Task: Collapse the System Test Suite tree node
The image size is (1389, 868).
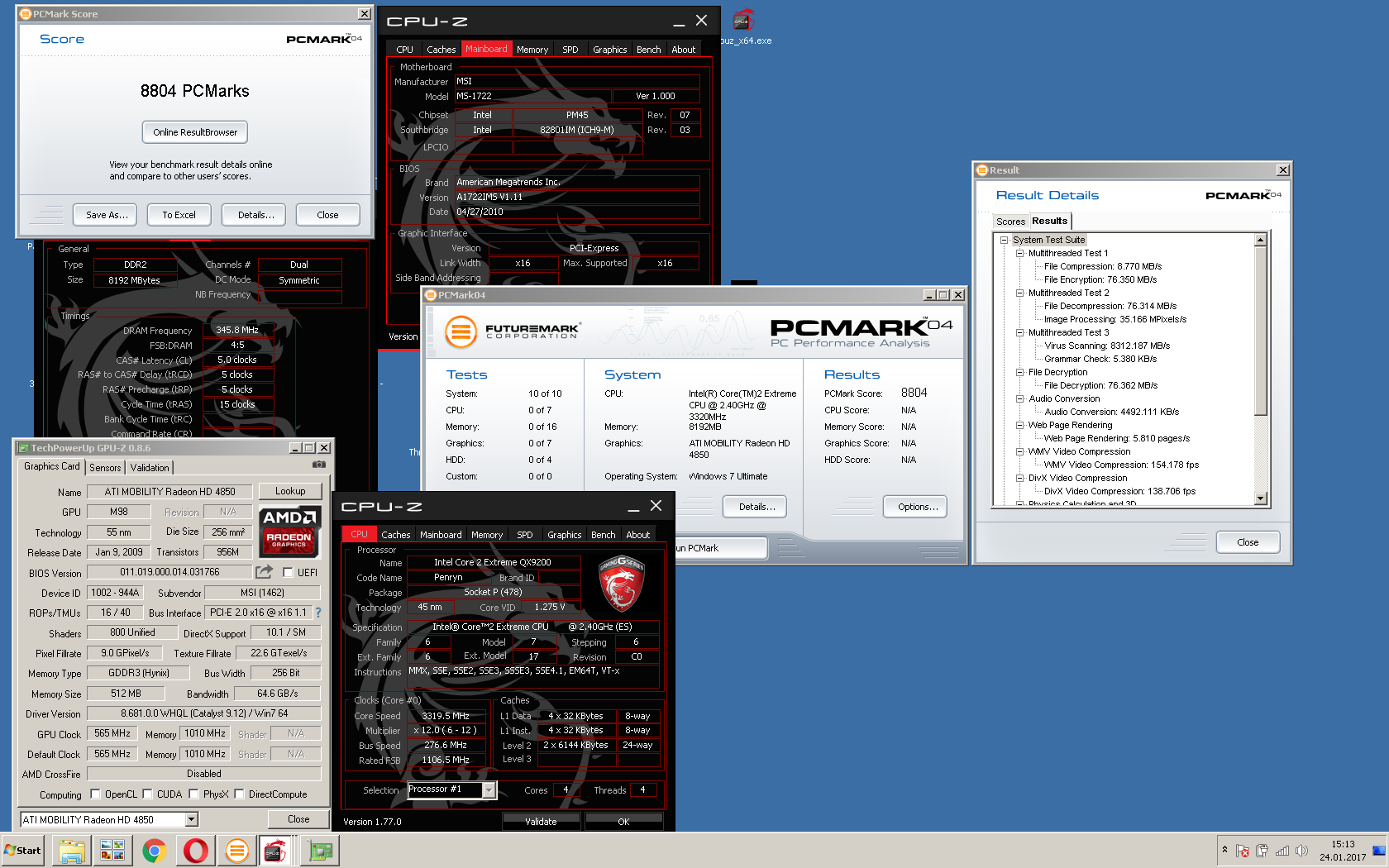Action: (1004, 240)
